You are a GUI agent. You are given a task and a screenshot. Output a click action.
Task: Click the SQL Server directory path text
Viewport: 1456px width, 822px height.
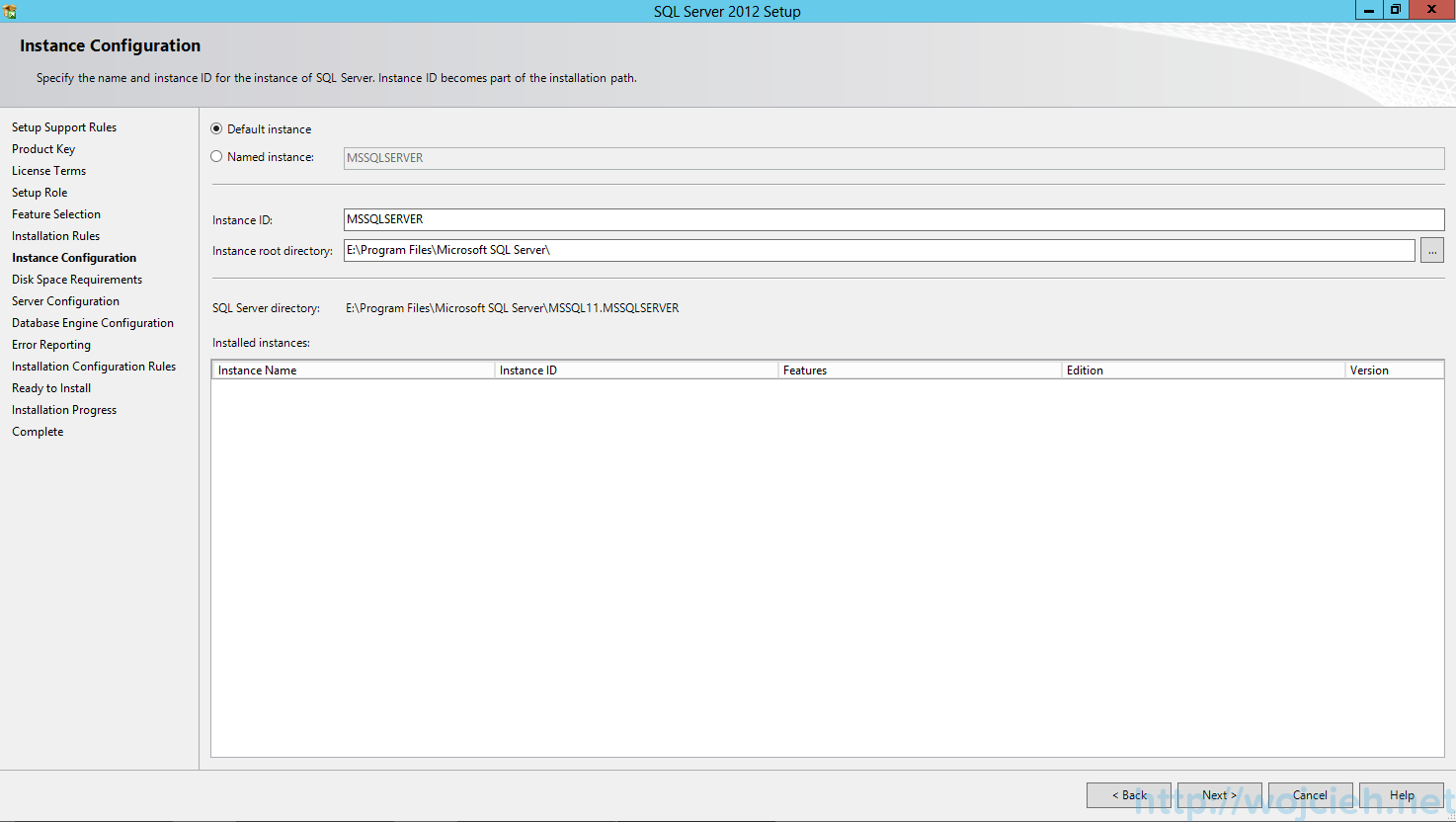click(x=513, y=308)
